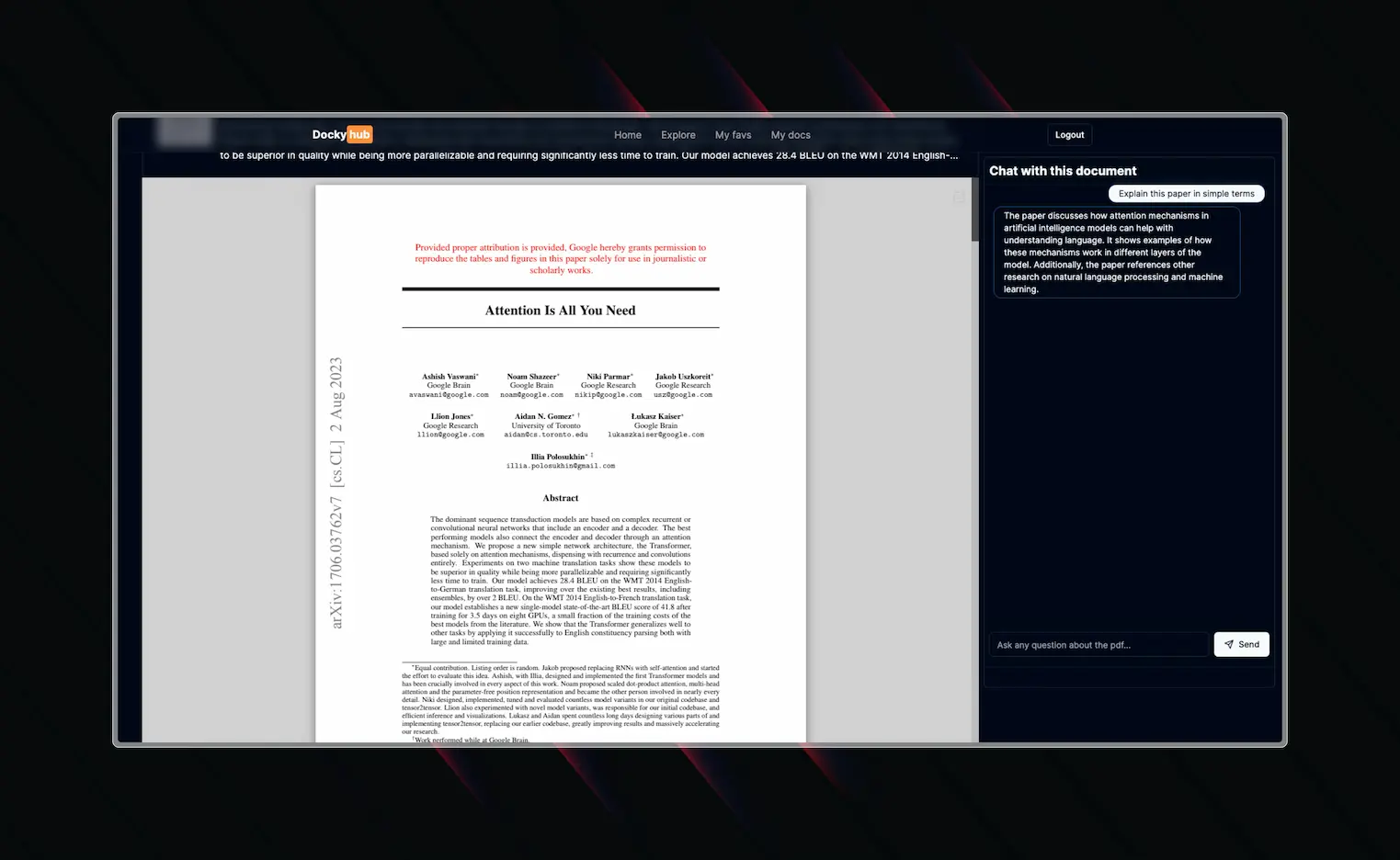Screen dimensions: 1400x860
Task: Click email 'usz@google.com'
Action: coord(683,395)
